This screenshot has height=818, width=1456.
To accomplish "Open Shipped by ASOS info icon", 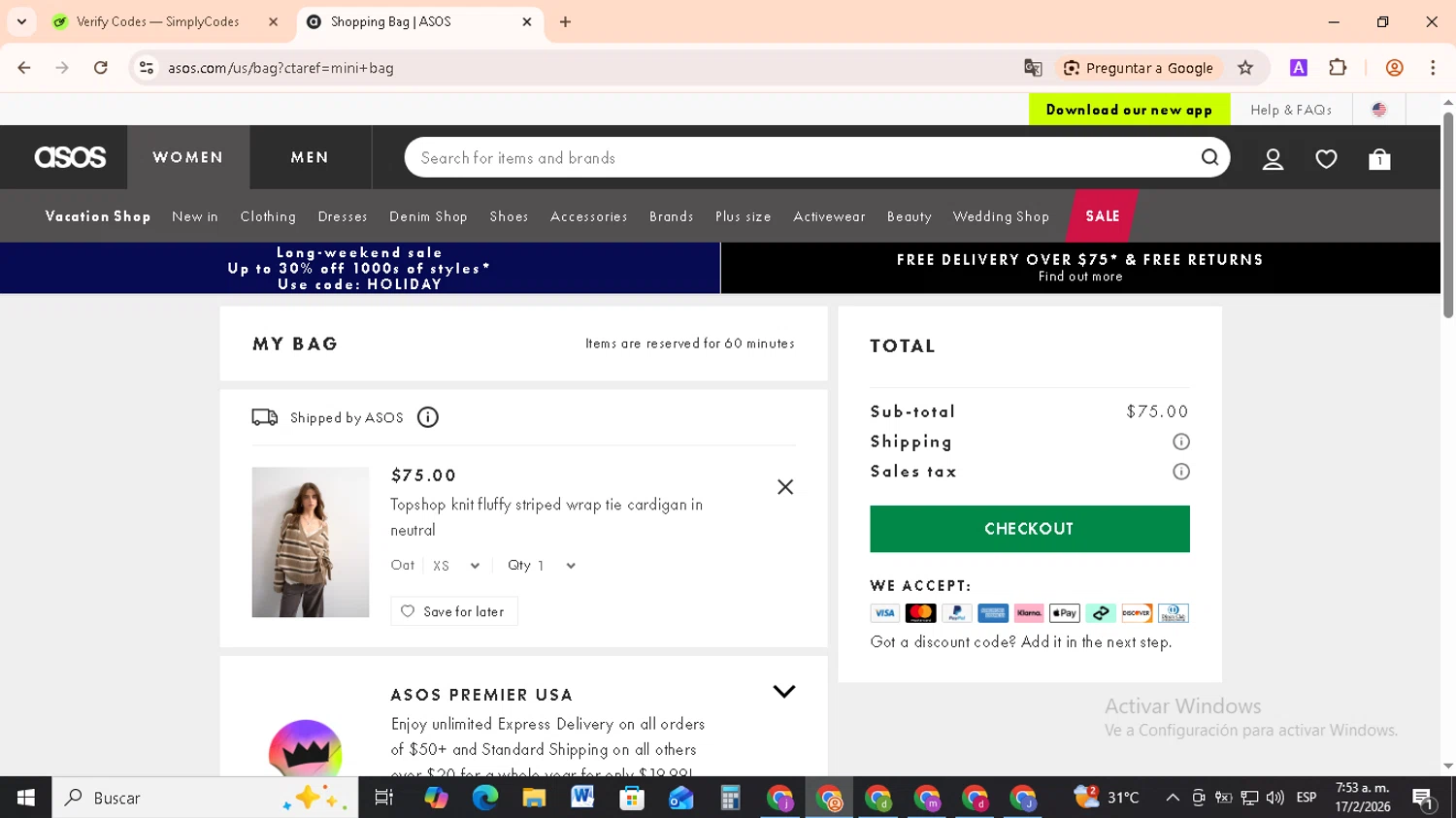I will click(x=428, y=417).
